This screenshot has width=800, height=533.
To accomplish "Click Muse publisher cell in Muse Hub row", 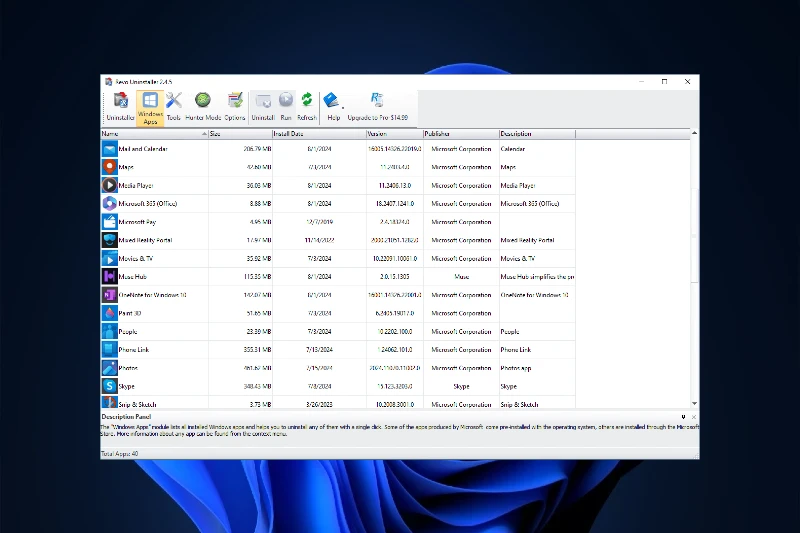I will click(x=461, y=277).
